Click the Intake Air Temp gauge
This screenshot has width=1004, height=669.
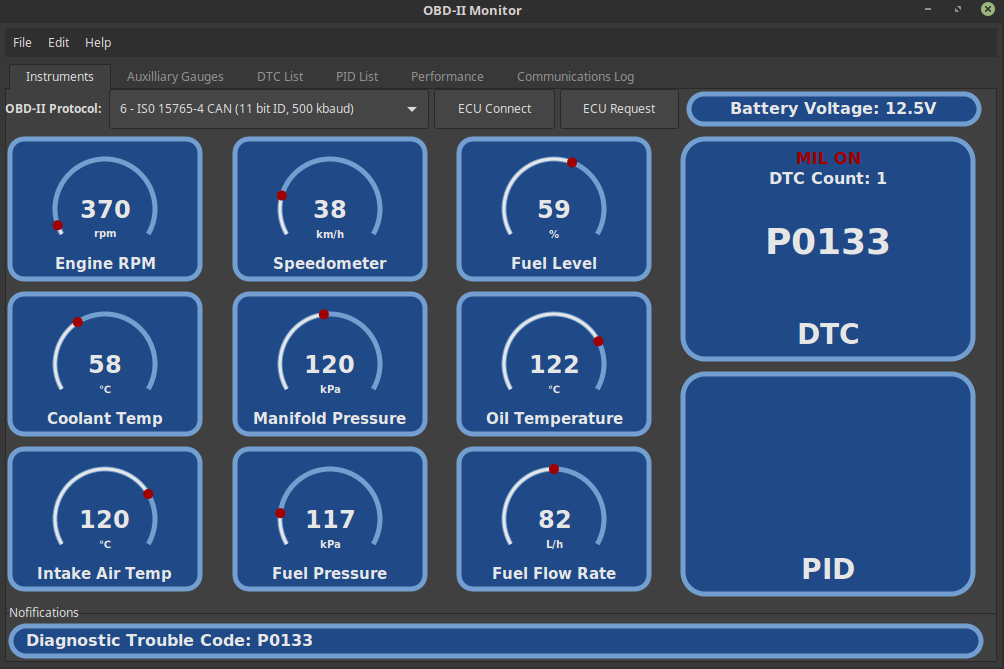click(105, 519)
